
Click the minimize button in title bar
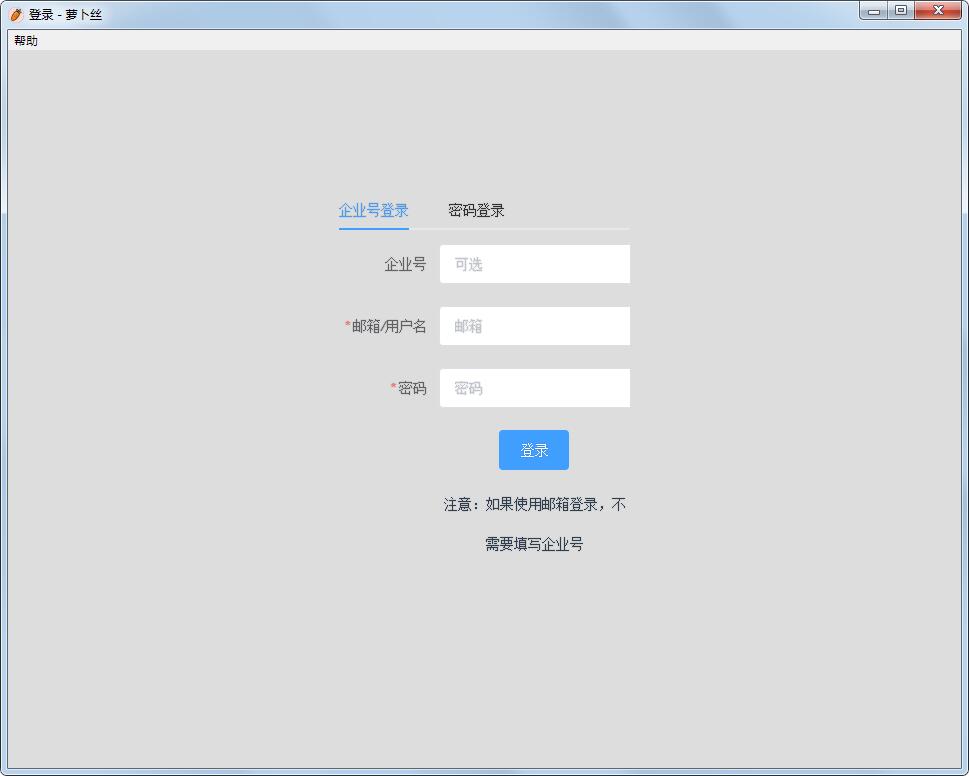[x=873, y=10]
